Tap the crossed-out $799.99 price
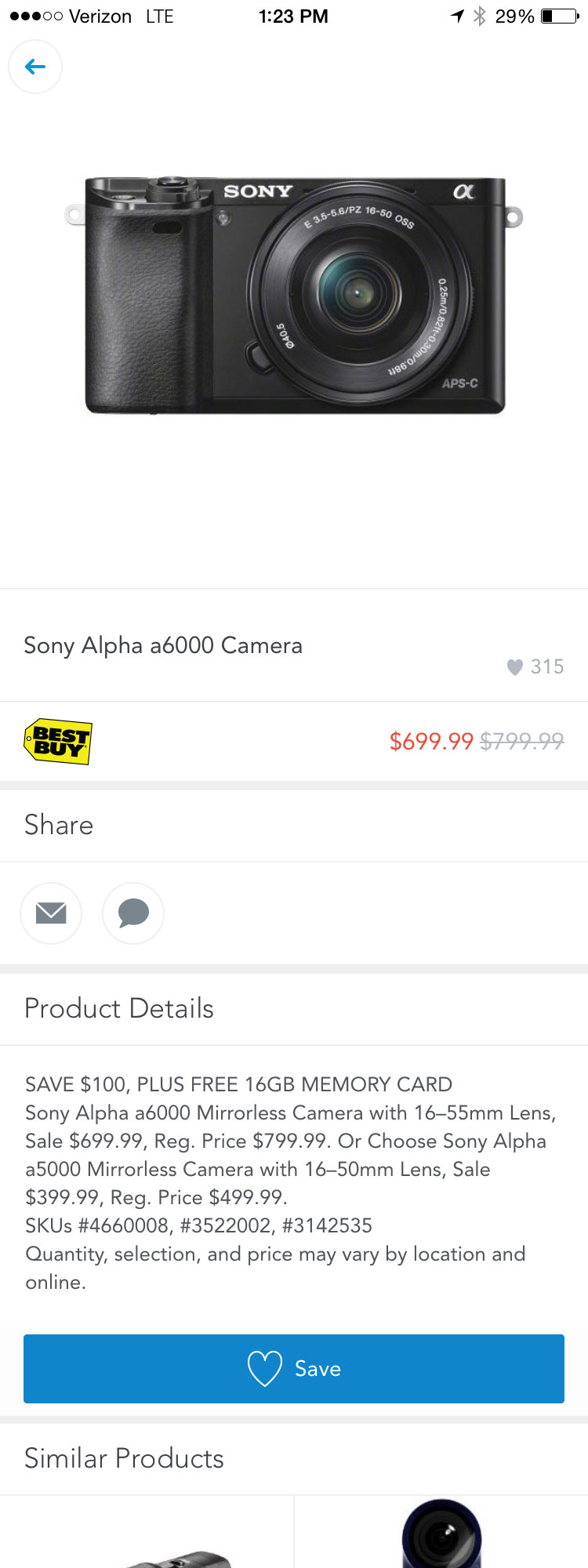588x1568 pixels. click(521, 741)
